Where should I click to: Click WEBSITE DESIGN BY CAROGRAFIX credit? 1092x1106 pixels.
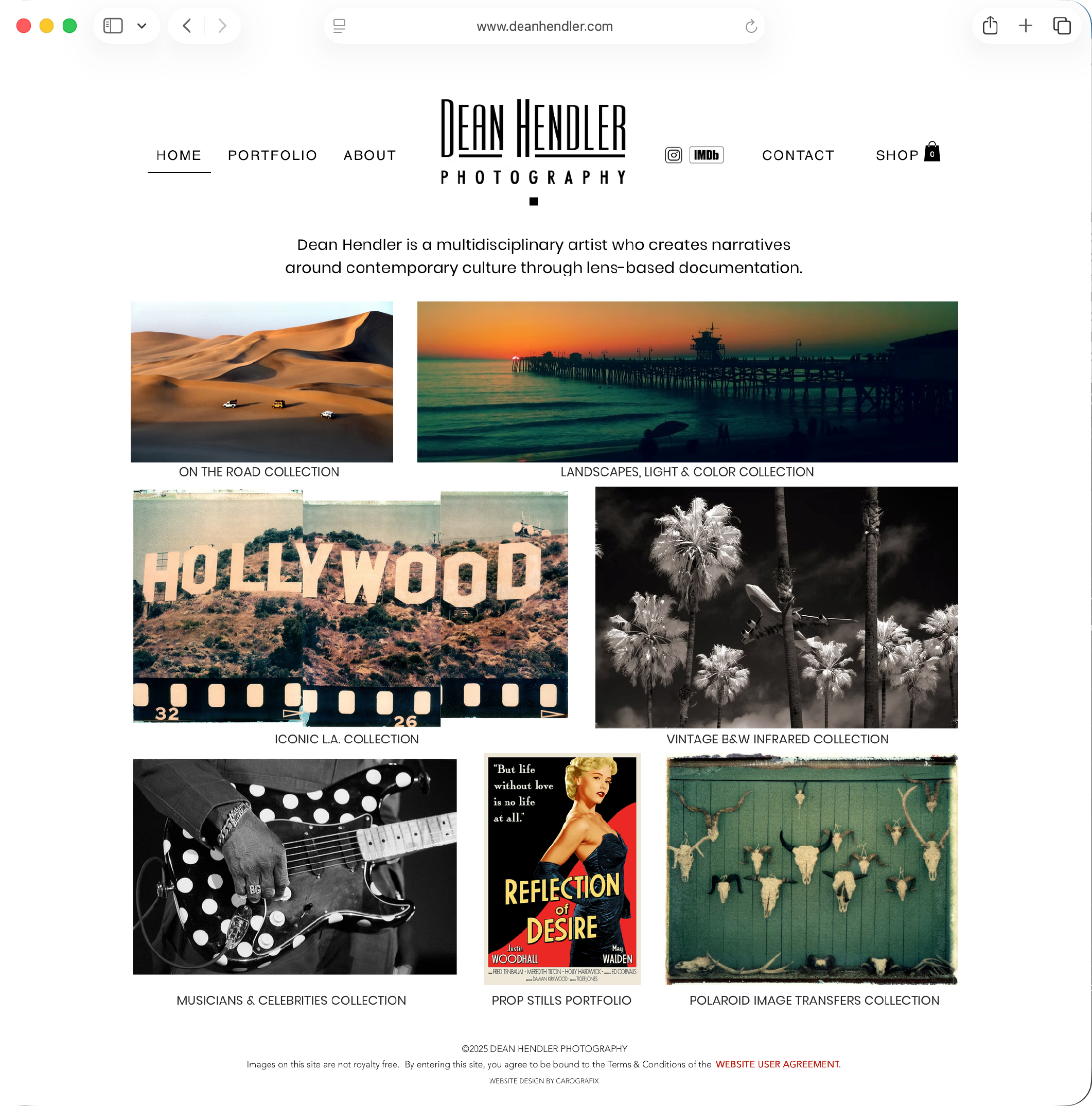click(544, 1081)
